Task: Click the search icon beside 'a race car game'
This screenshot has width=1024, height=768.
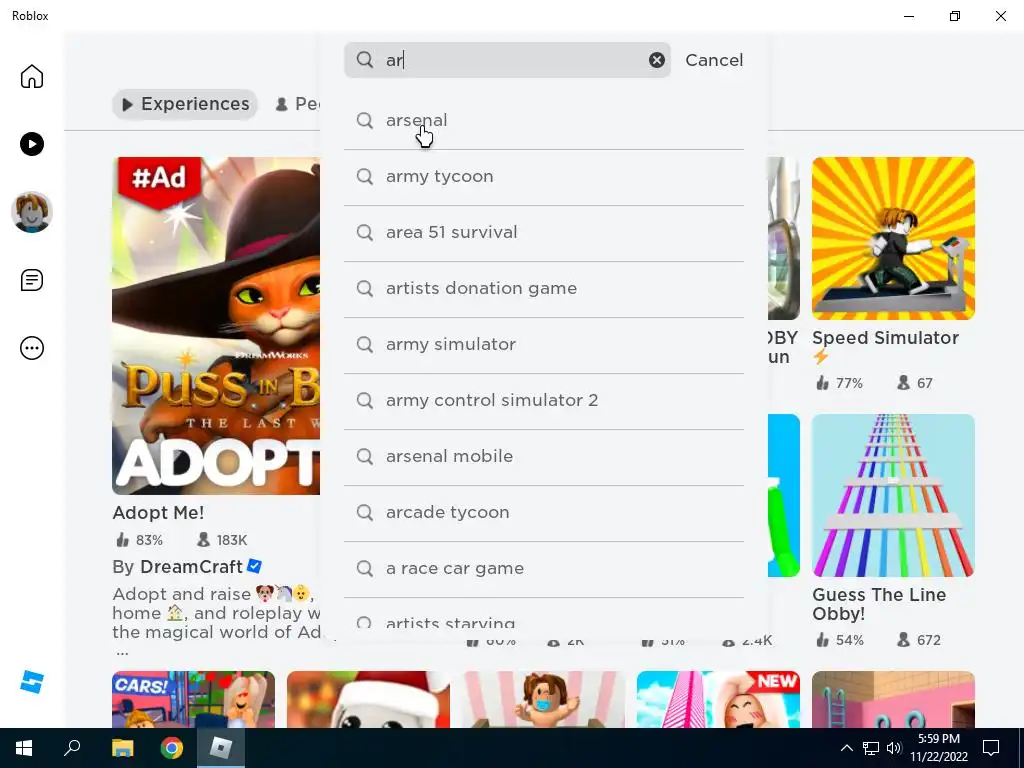Action: click(364, 568)
